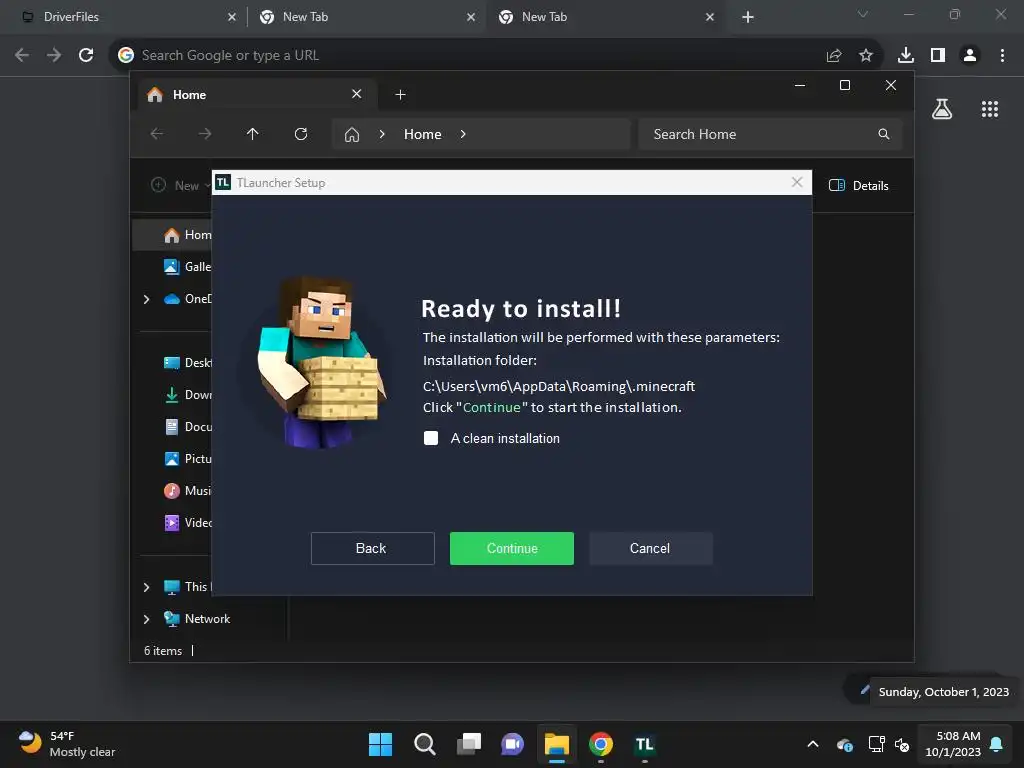Open Chrome three-dot menu
Viewport: 1024px width, 768px height.
[x=1002, y=56]
